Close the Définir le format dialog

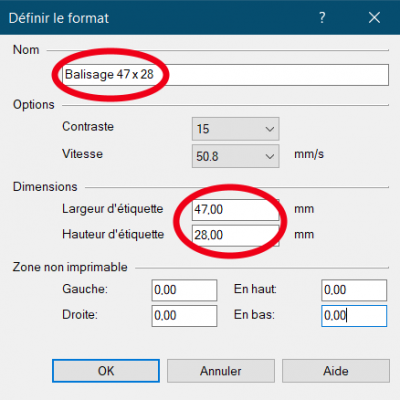[x=374, y=17]
